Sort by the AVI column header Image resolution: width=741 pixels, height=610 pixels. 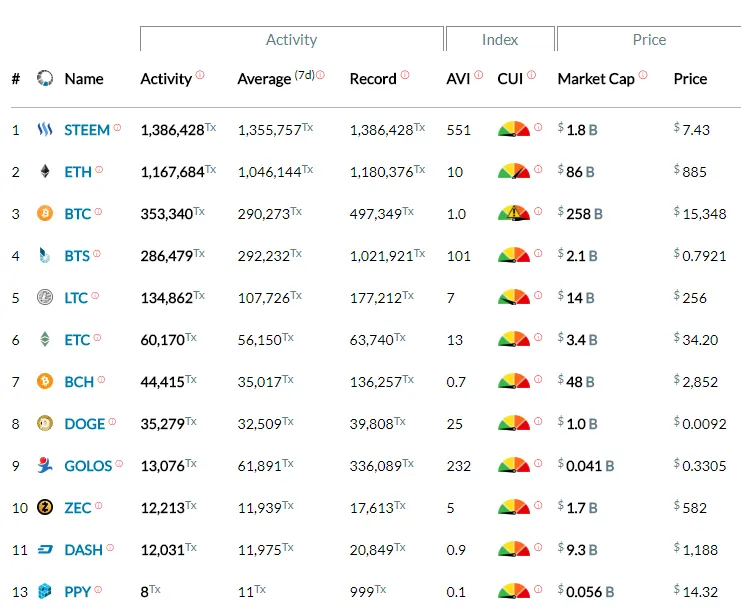[x=458, y=78]
